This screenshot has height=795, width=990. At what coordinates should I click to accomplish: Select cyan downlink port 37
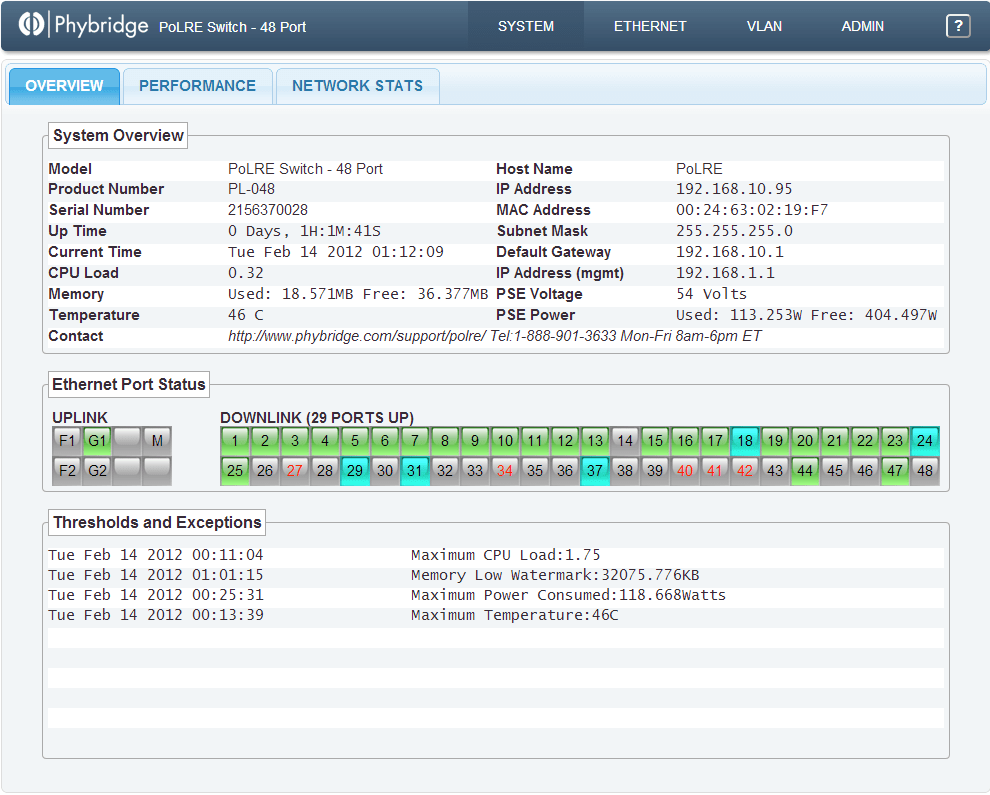point(595,471)
